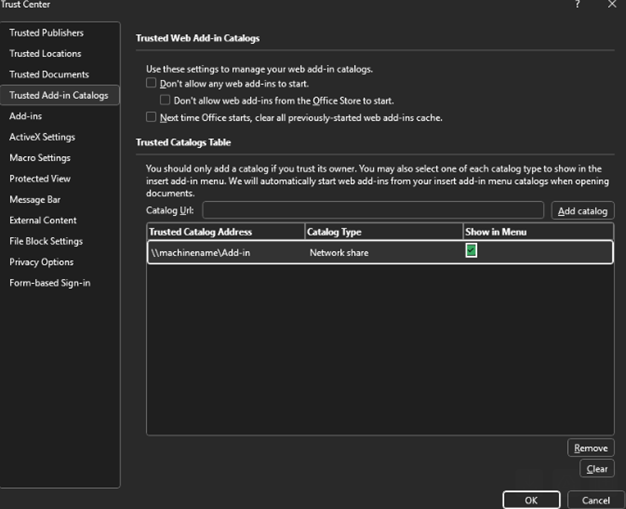Select the \\machinename\Add-in catalog row
This screenshot has width=626, height=509.
(227, 253)
